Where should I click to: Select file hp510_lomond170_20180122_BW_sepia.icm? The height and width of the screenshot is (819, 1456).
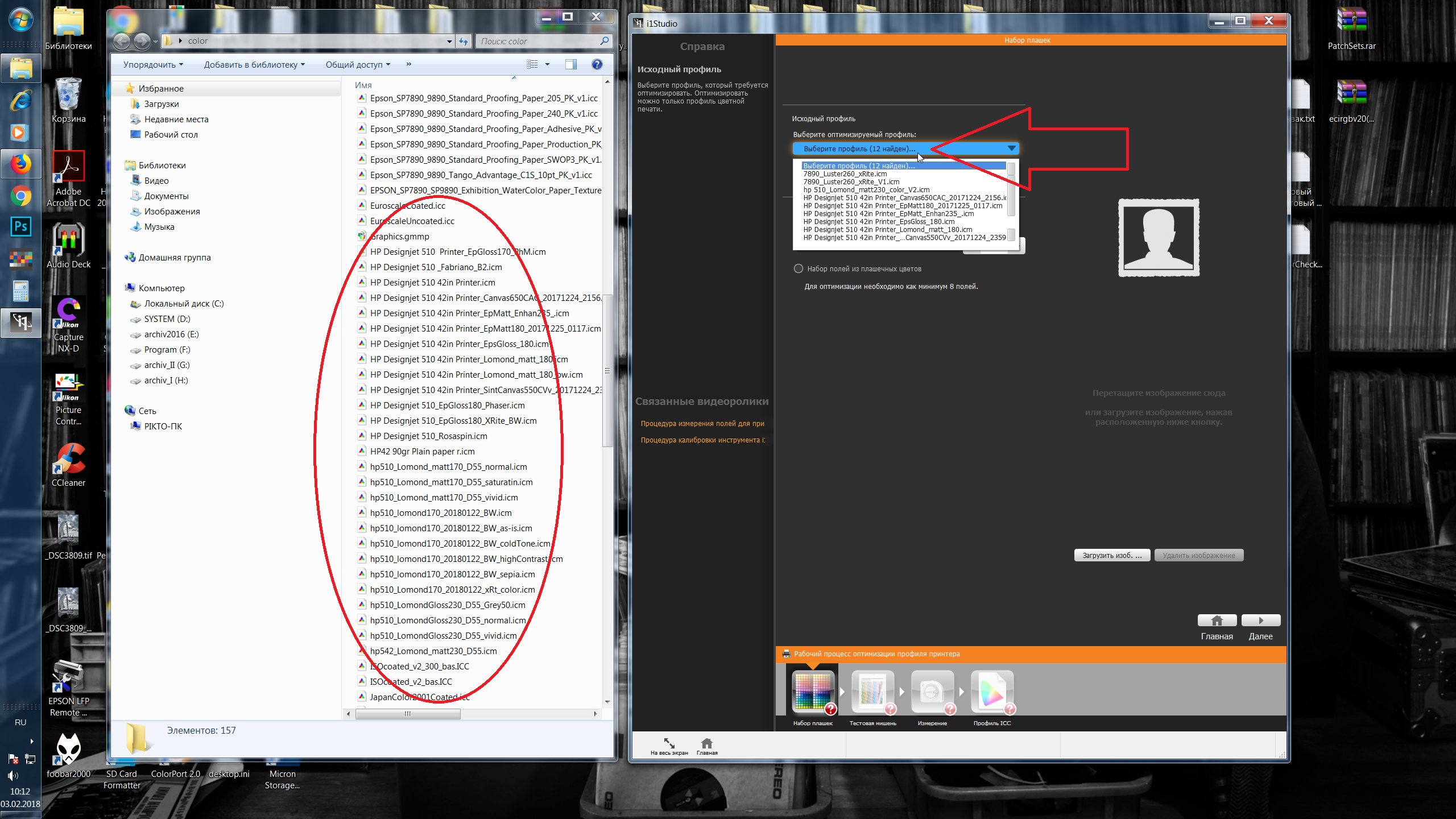[x=452, y=574]
